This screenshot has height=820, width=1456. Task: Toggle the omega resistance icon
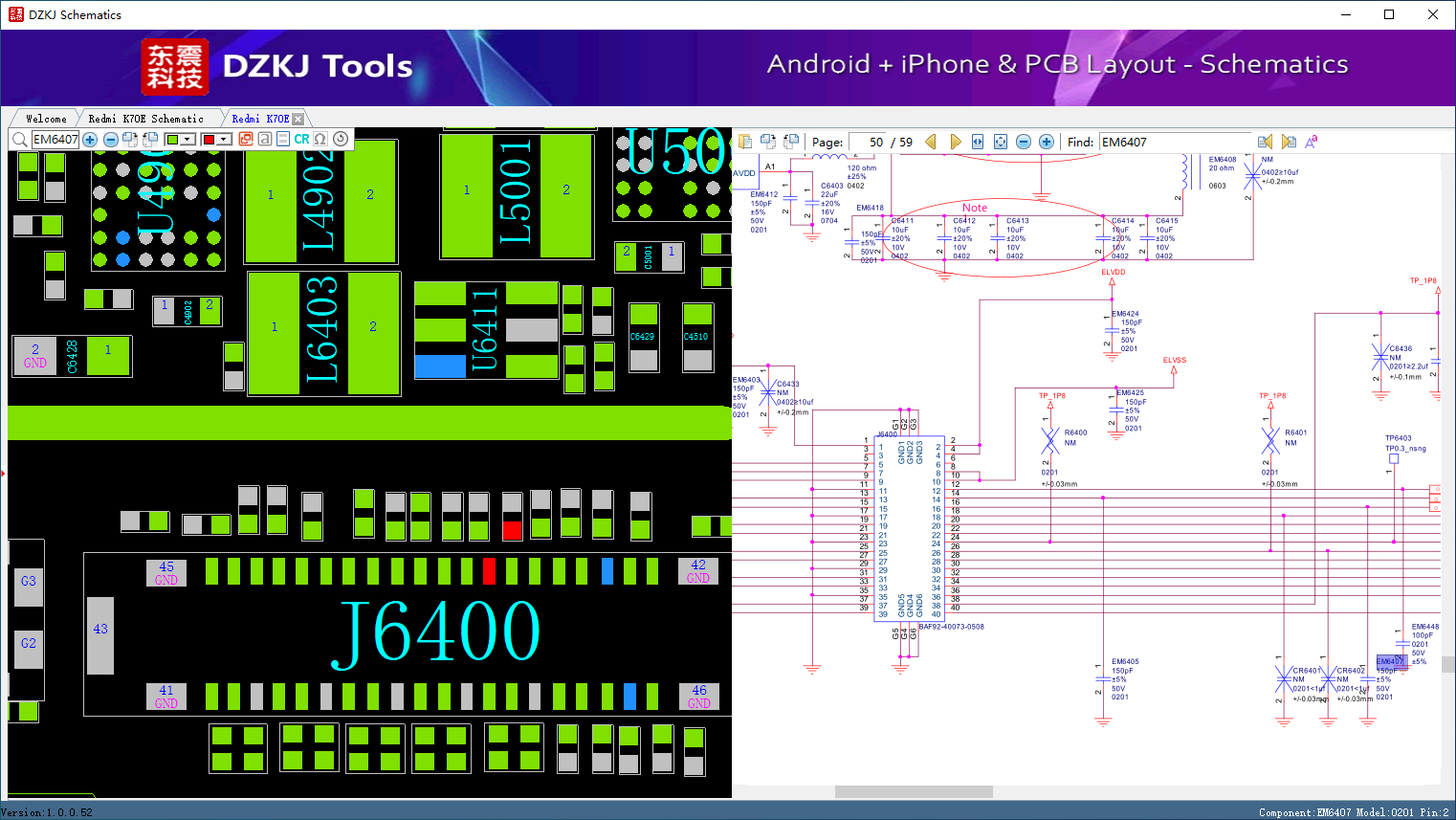[321, 140]
